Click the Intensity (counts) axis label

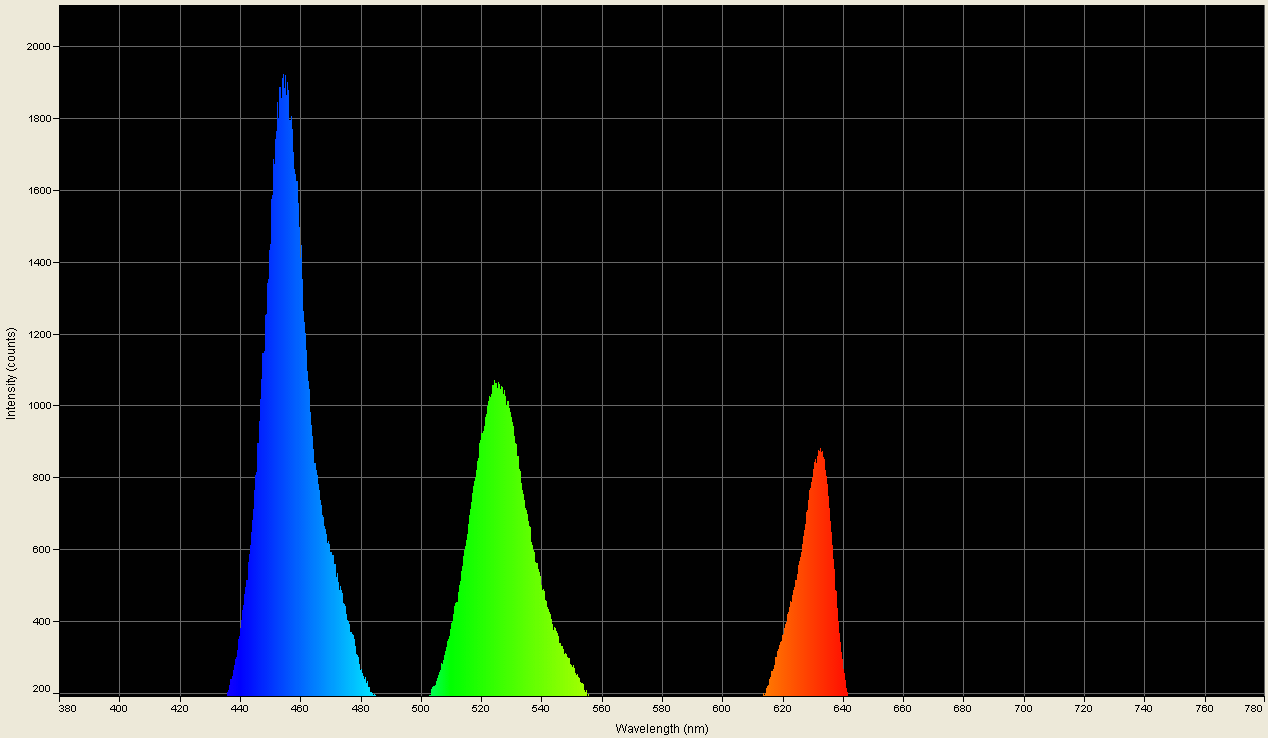coord(11,369)
